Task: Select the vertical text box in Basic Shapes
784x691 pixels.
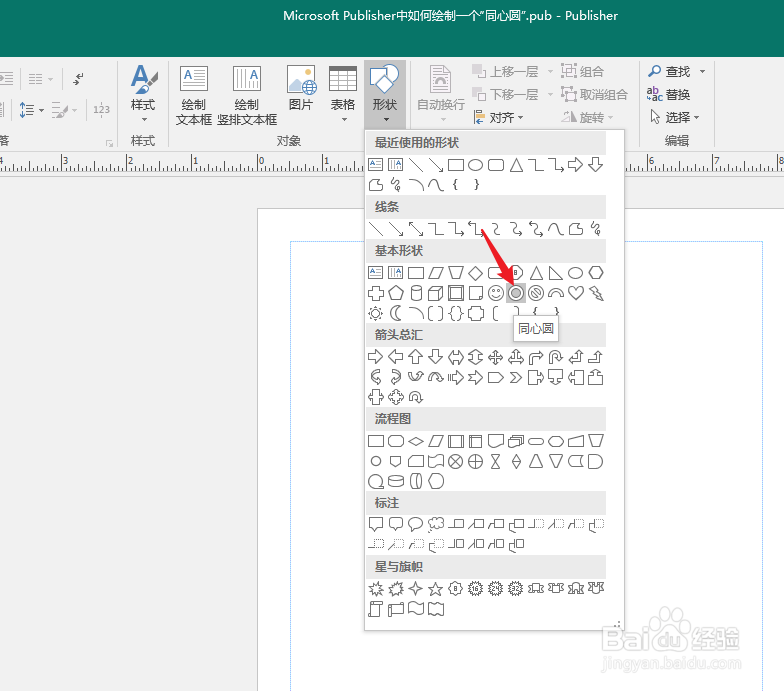Action: tap(396, 273)
